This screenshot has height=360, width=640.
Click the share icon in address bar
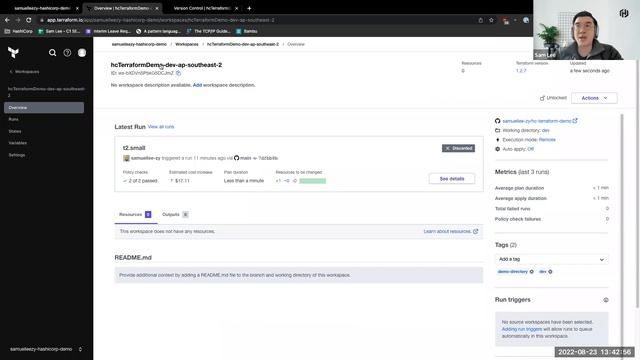tap(480, 20)
